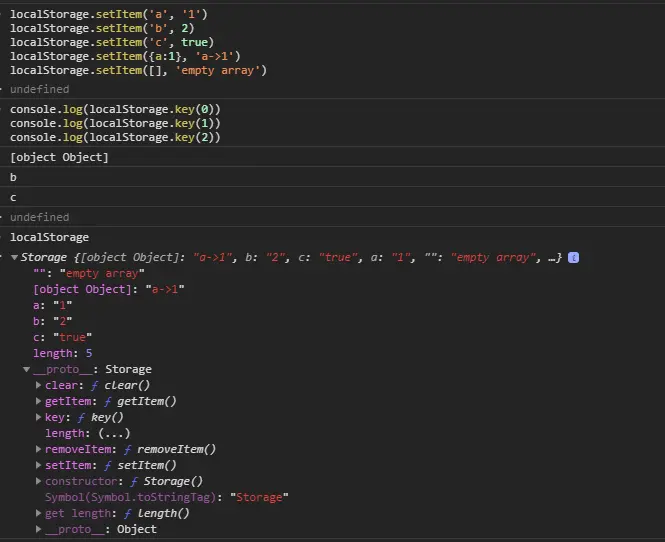Screen dimensions: 665x542
Task: Click [object Object]: "a->1" property row
Action: [109, 289]
